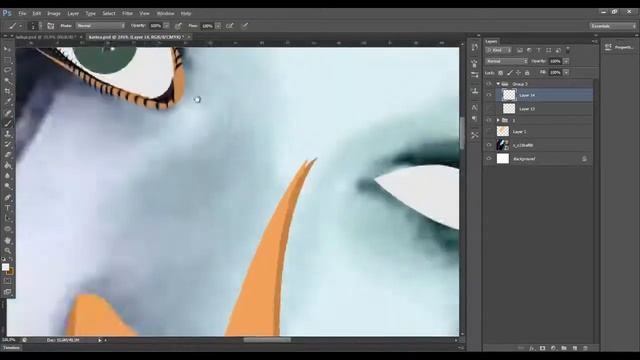Select the Lasso tool

pyautogui.click(x=7, y=70)
